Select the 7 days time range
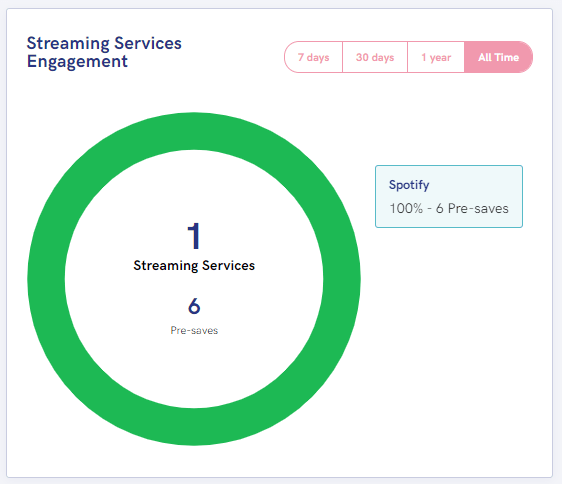Screen dimensions: 562x484 [314, 57]
